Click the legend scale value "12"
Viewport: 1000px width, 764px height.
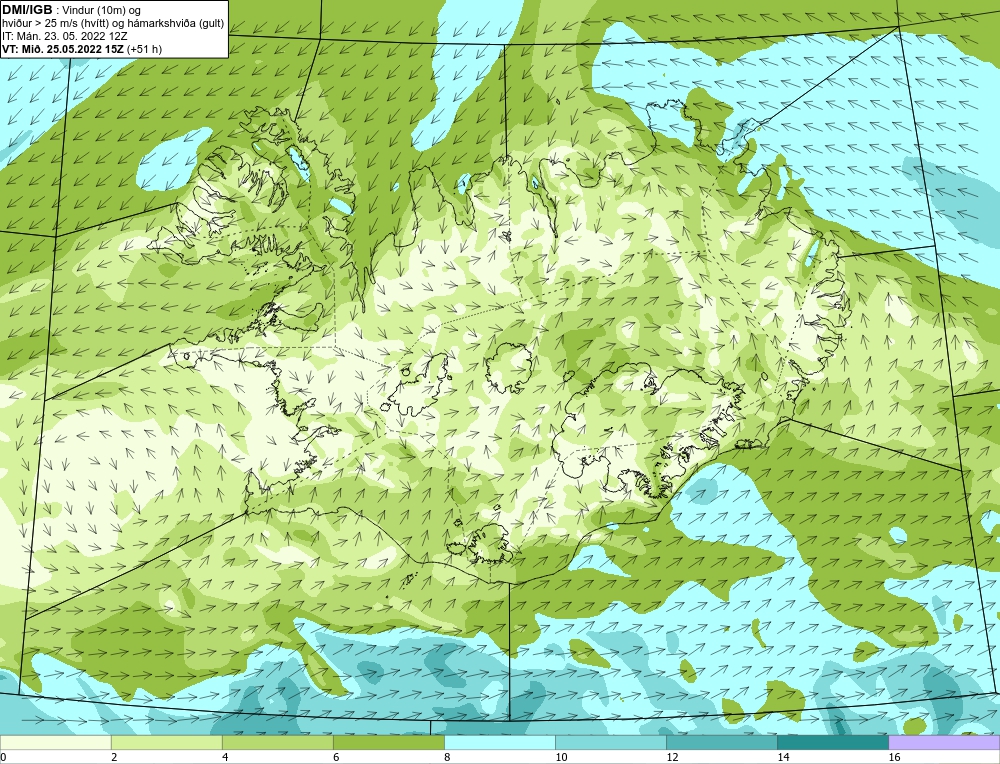[672, 757]
